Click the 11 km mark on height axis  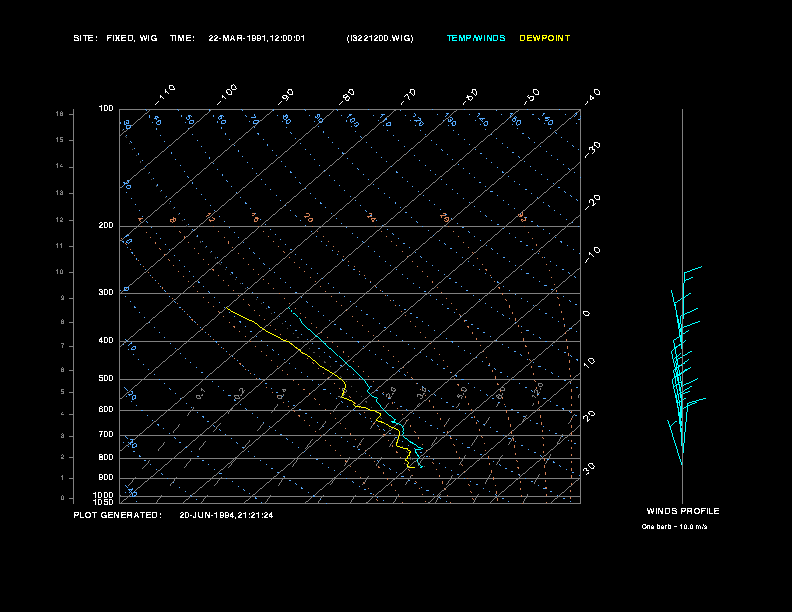pos(60,246)
